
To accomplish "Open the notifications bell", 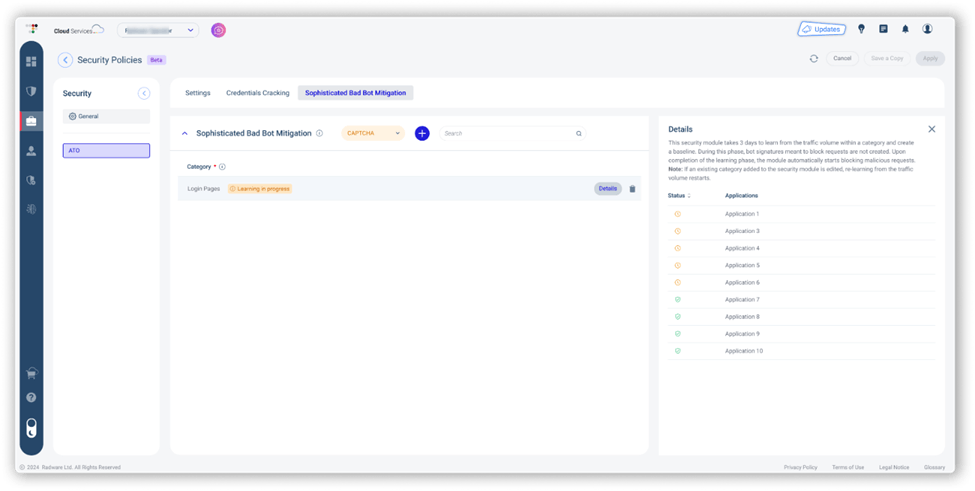I will click(x=905, y=29).
